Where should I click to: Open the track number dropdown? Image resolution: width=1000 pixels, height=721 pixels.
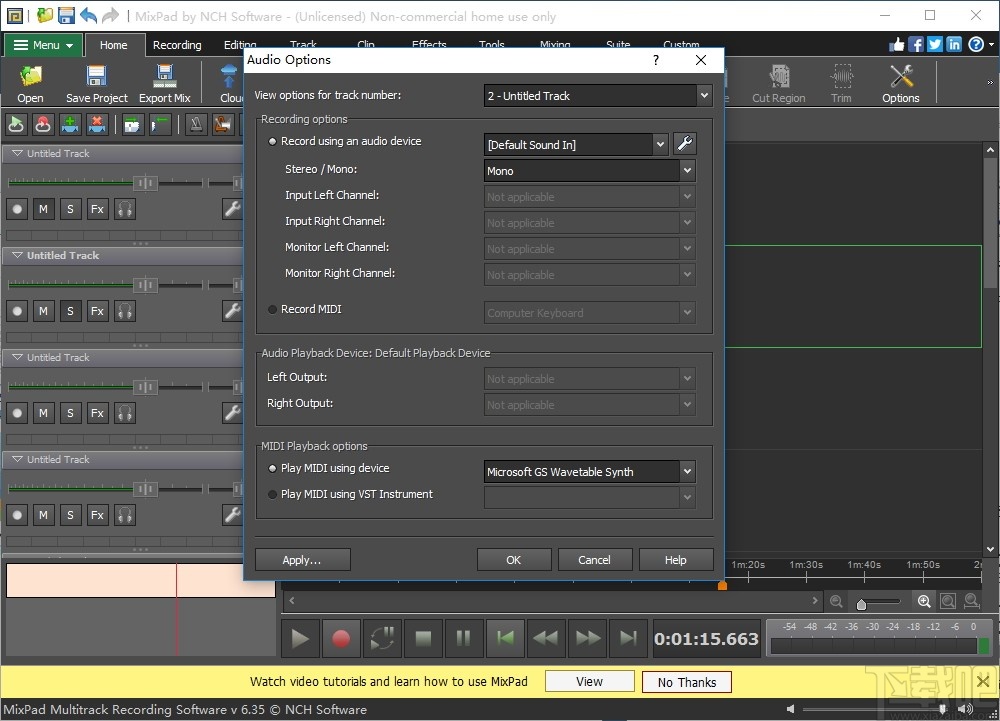point(704,96)
